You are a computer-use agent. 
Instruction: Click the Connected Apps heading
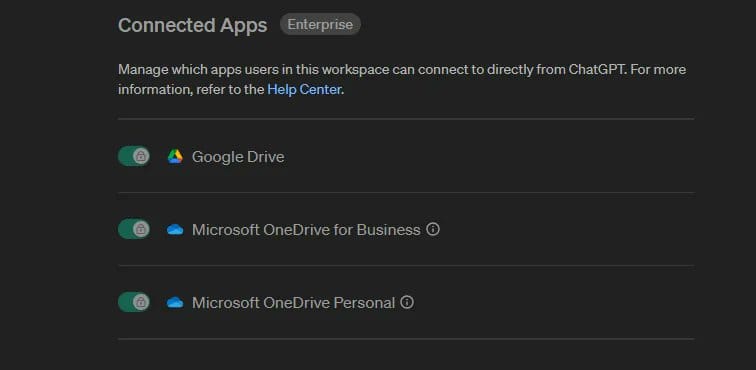pyautogui.click(x=192, y=25)
